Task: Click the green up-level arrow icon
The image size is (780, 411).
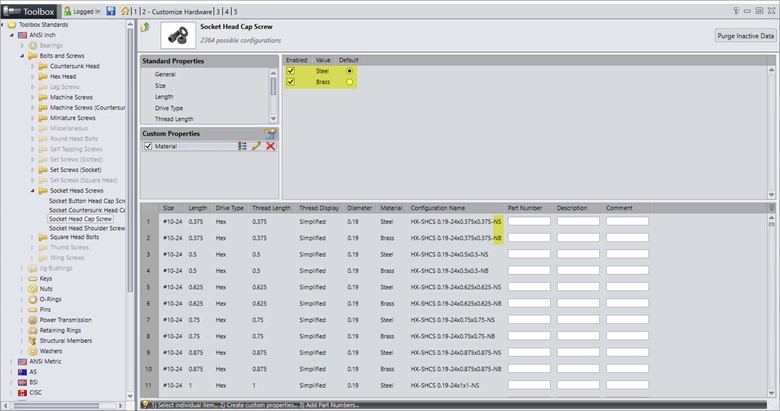Action: [146, 27]
